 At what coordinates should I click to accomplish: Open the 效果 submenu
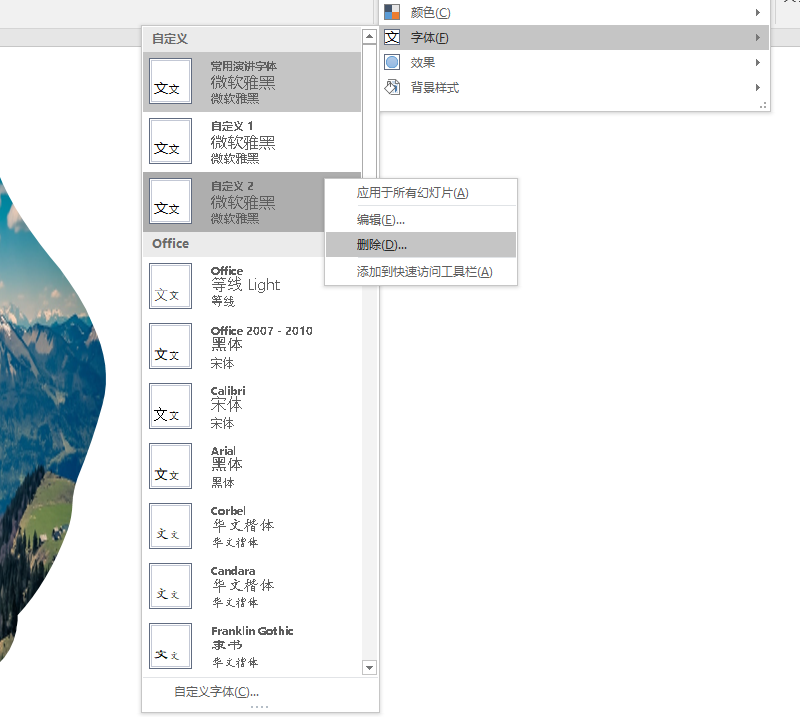(x=574, y=62)
